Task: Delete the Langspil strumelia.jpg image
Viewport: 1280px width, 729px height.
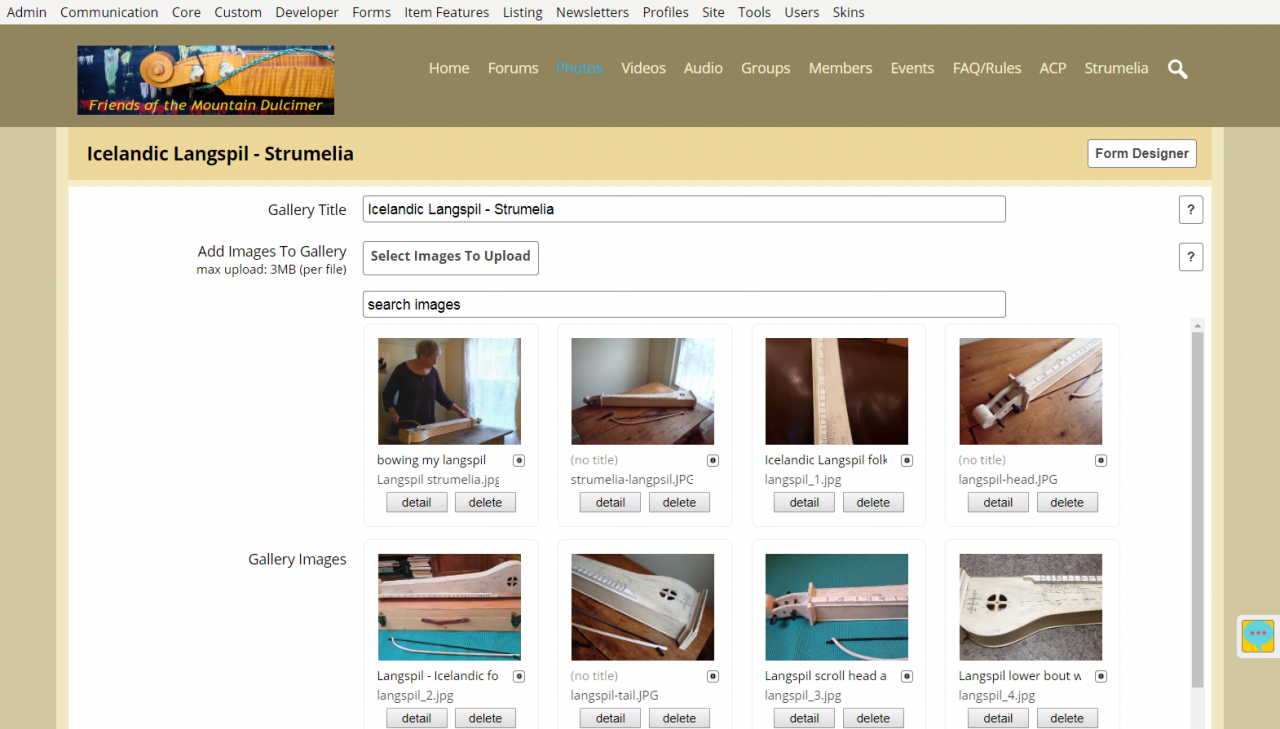Action: (x=485, y=502)
